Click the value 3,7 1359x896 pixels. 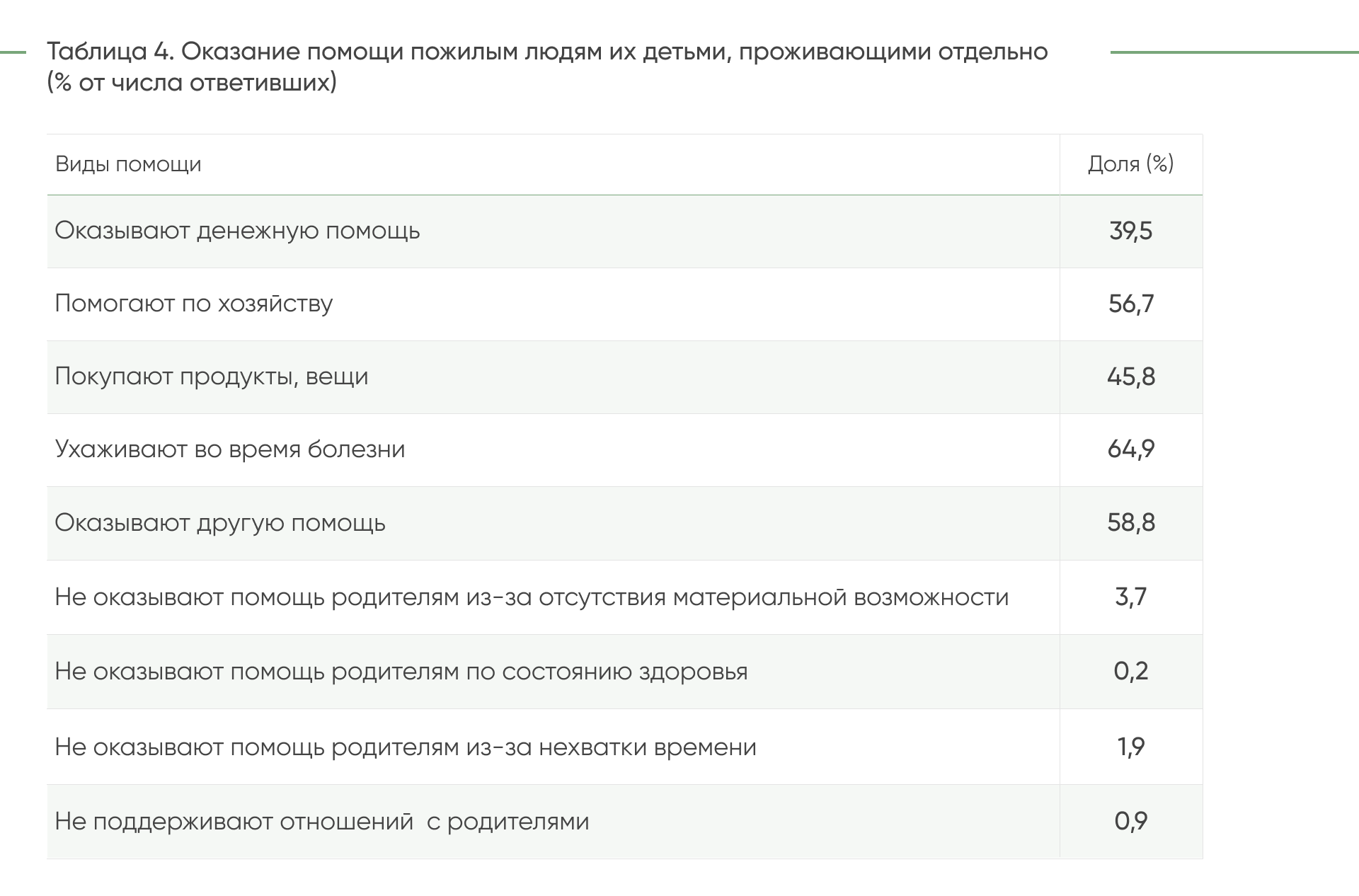click(x=1130, y=597)
